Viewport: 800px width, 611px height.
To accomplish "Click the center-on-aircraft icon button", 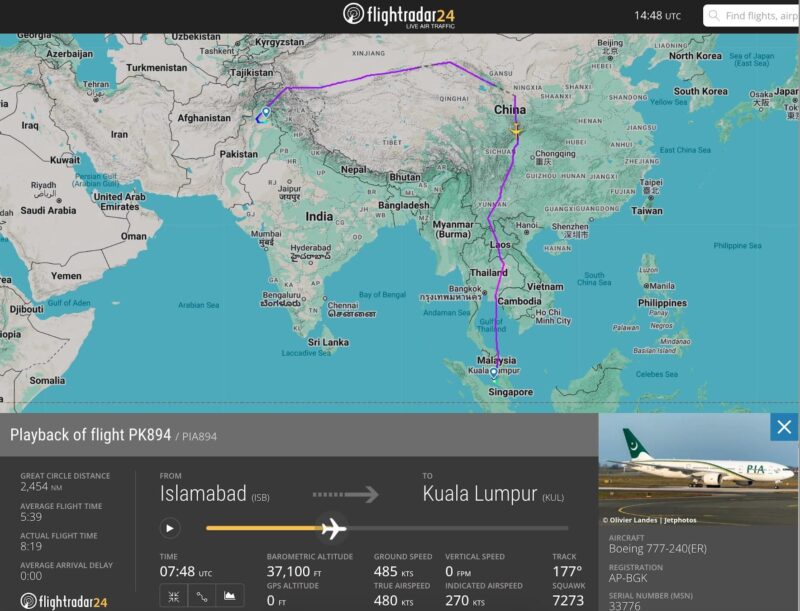I will (173, 596).
